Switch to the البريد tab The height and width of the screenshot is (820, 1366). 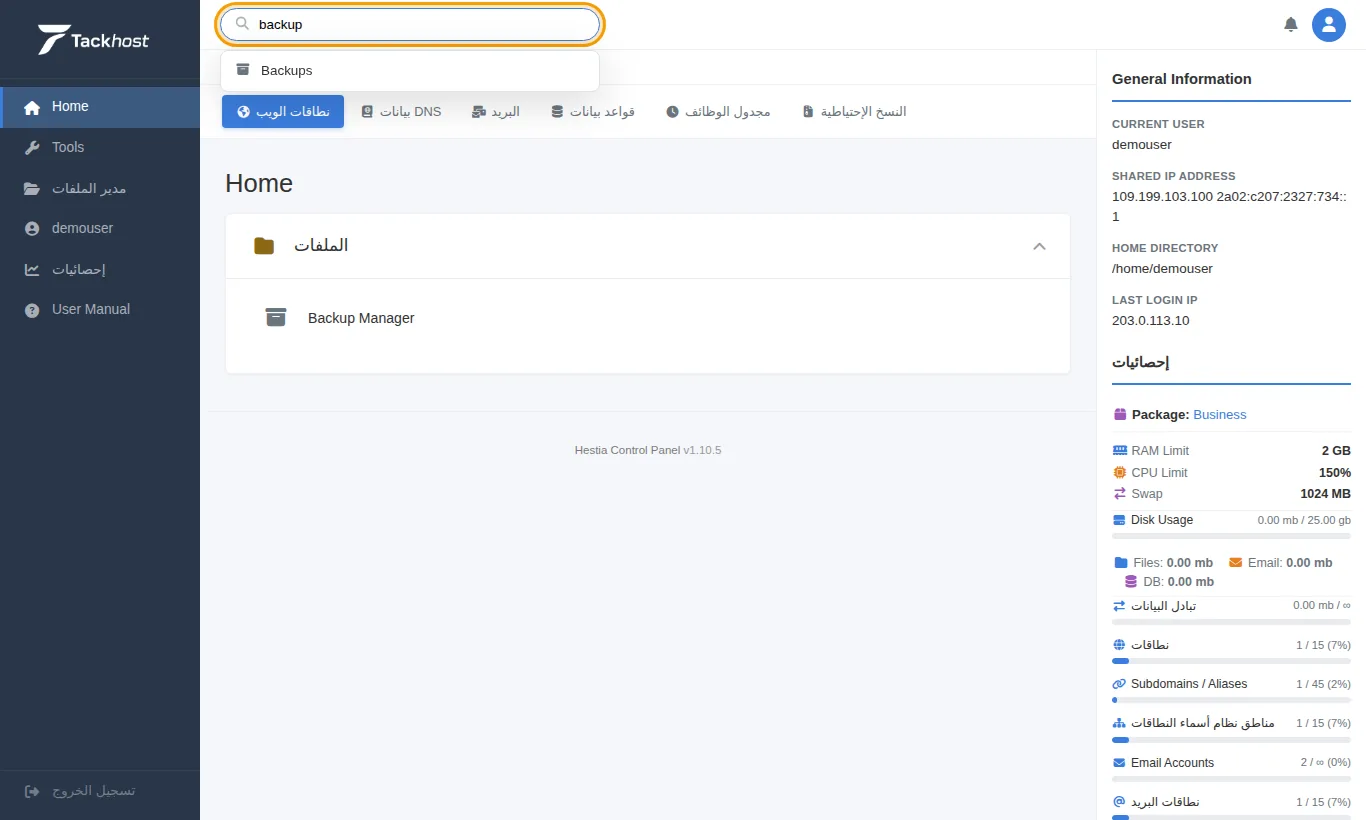click(x=496, y=112)
